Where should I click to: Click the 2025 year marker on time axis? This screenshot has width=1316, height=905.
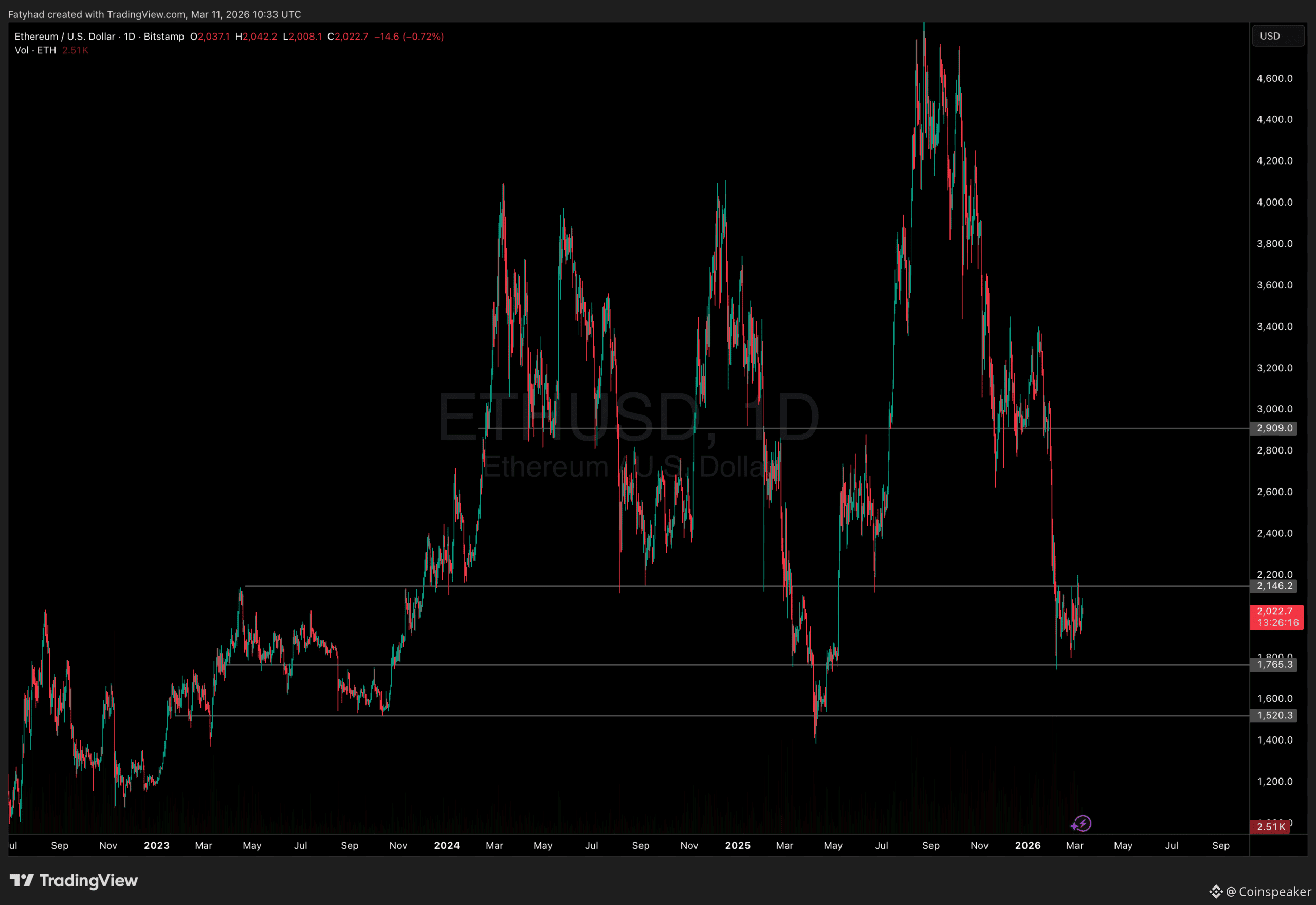click(x=737, y=845)
